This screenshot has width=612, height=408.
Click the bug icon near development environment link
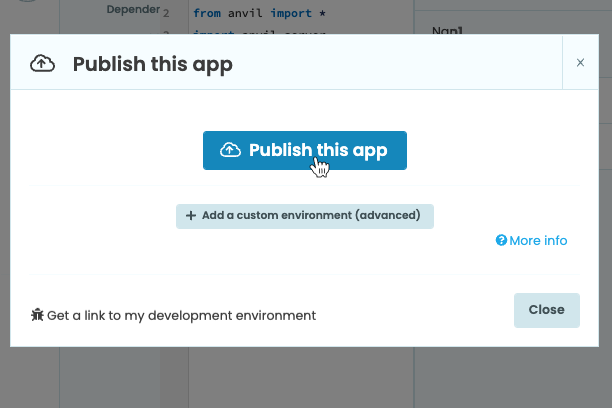pyautogui.click(x=37, y=315)
